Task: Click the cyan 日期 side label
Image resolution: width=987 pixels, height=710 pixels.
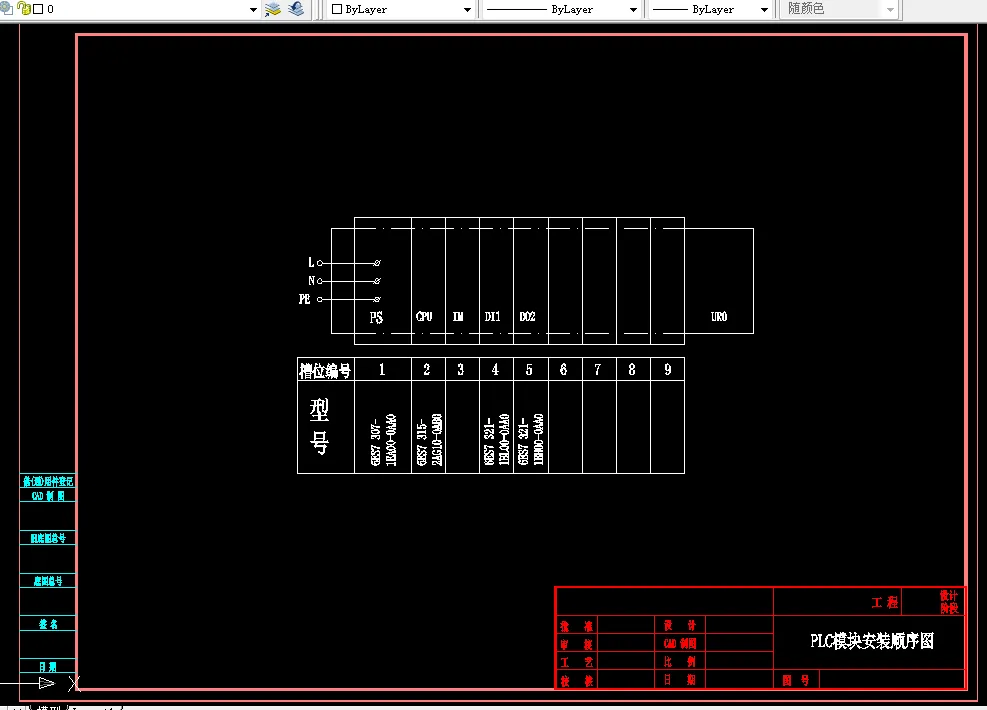Action: pos(48,667)
